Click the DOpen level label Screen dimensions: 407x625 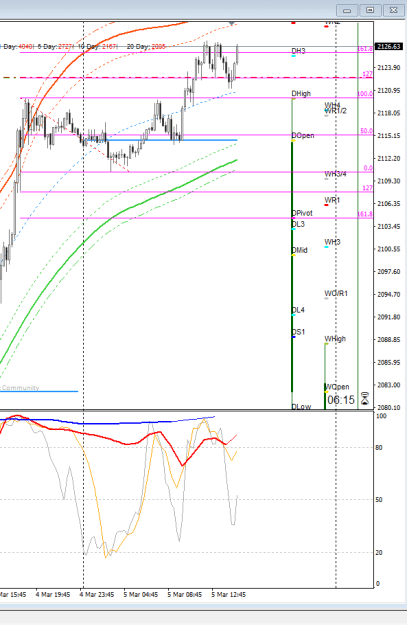point(303,136)
